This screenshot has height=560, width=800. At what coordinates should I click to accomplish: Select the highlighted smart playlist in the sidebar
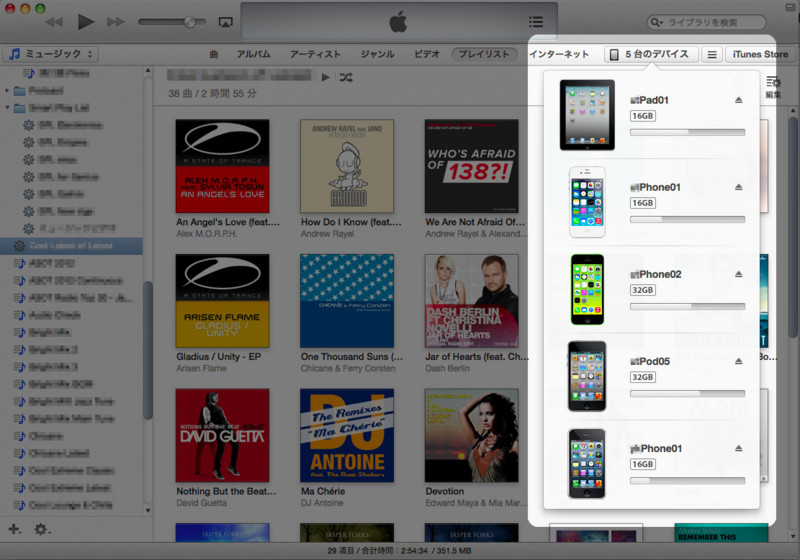(x=71, y=246)
